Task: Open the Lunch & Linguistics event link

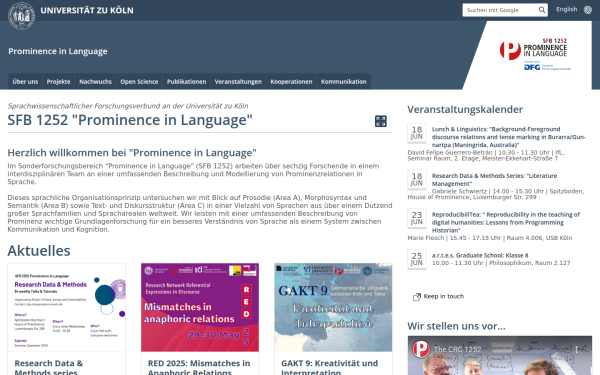Action: point(508,137)
